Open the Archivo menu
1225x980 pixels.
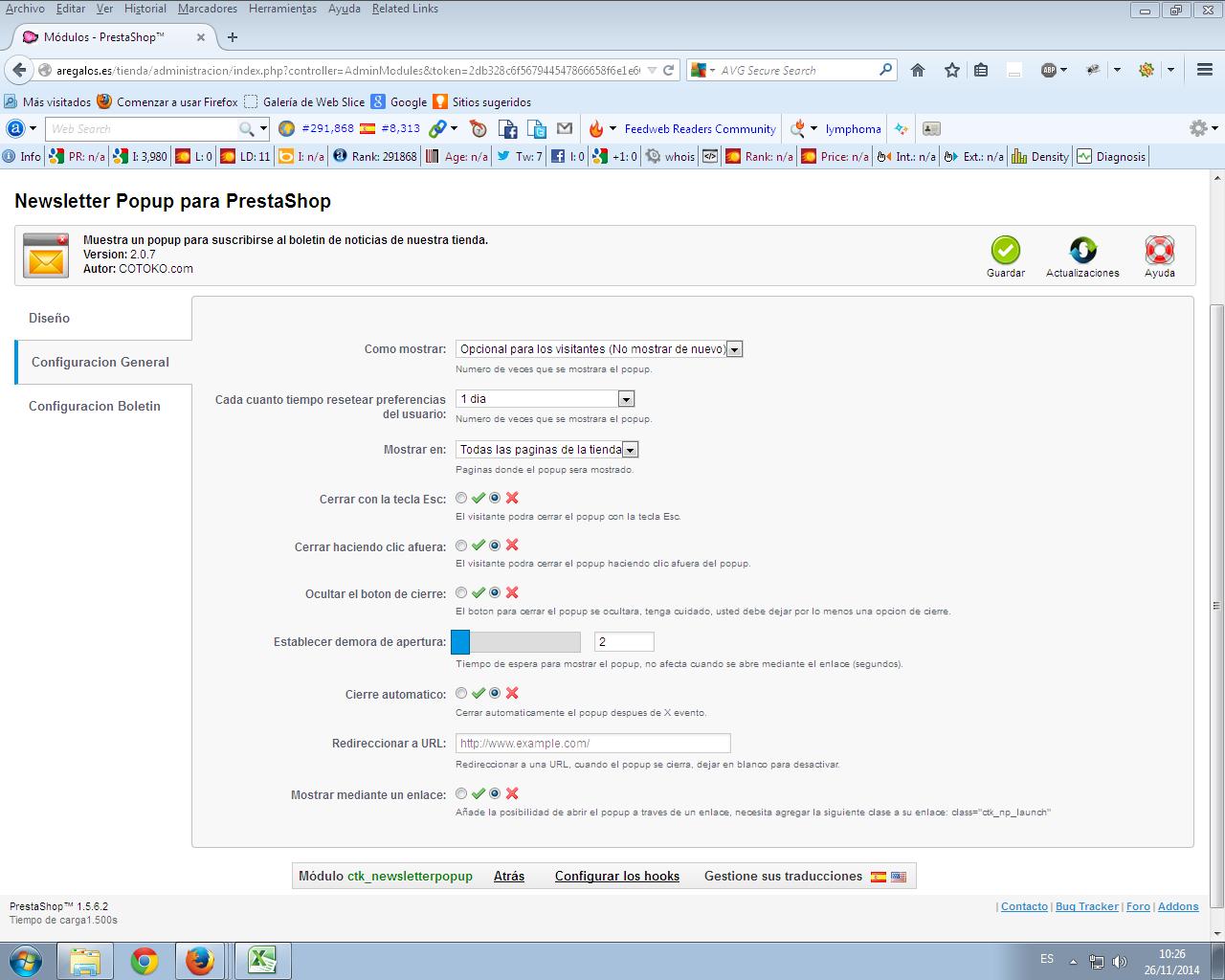pos(25,9)
